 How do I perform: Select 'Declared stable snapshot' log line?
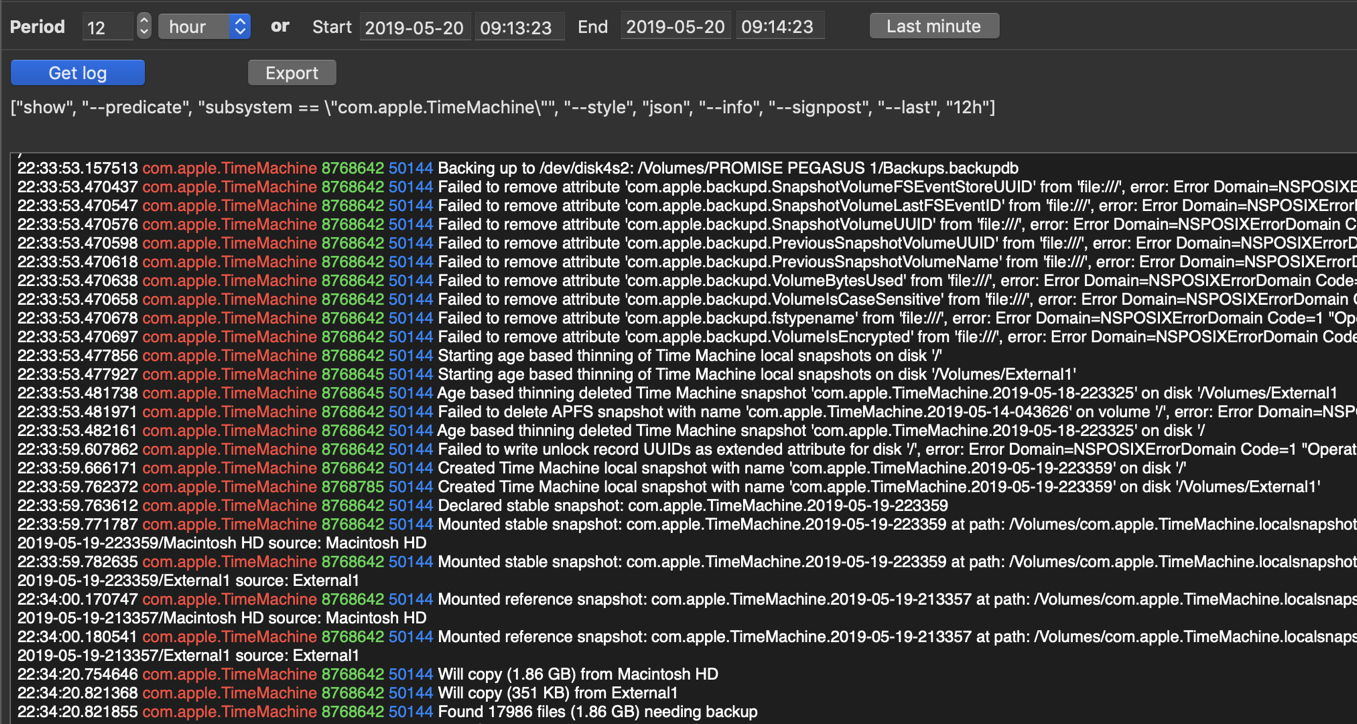click(x=692, y=505)
